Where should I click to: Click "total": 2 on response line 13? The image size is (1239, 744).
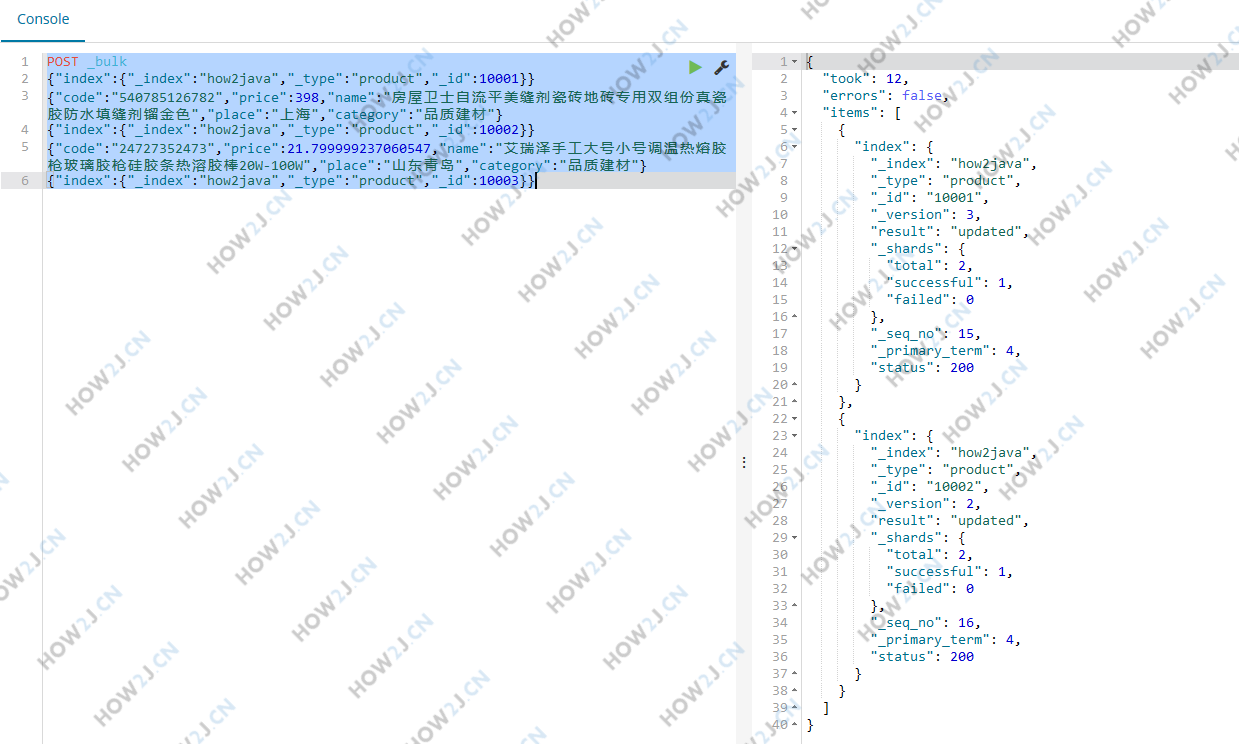(x=929, y=266)
